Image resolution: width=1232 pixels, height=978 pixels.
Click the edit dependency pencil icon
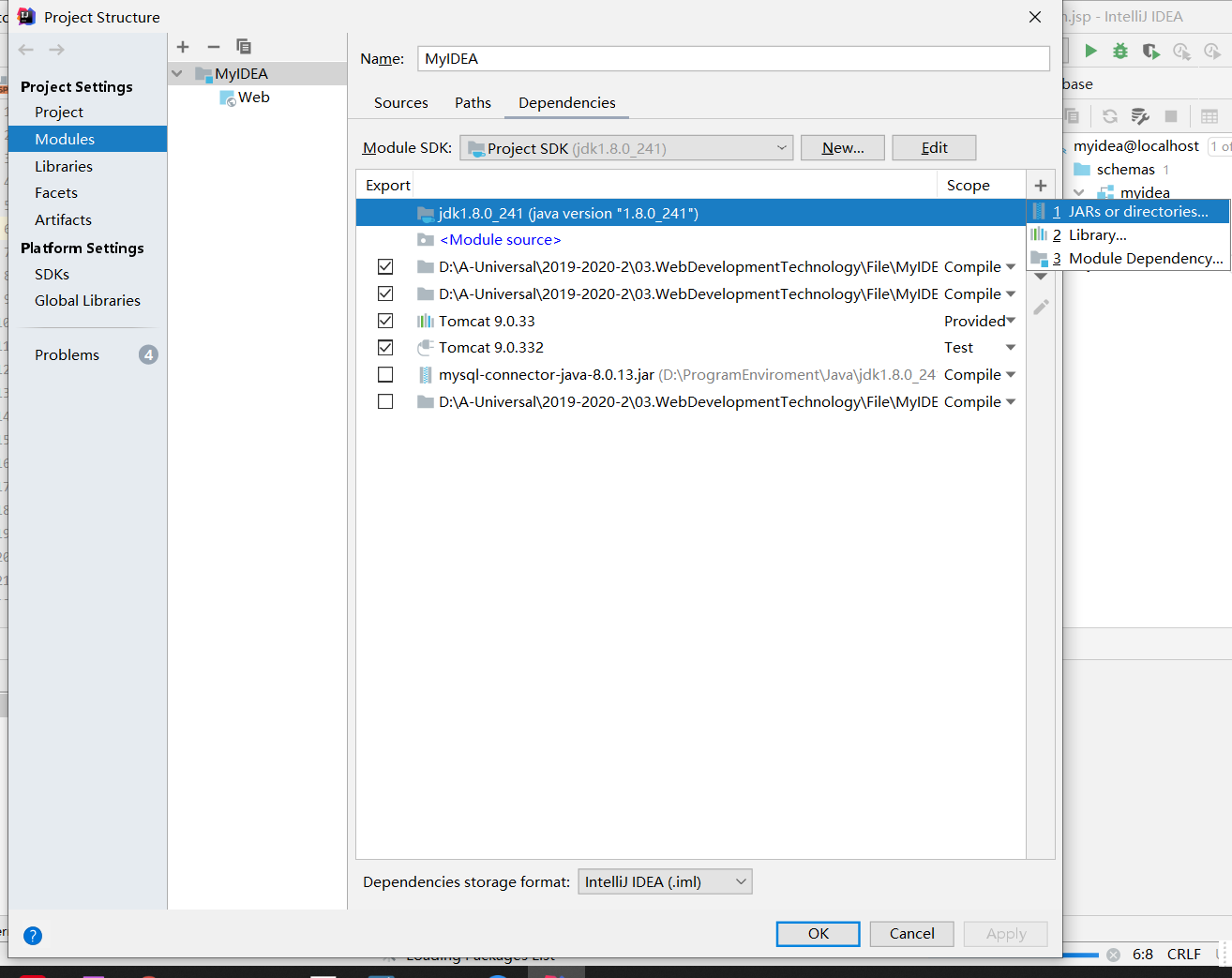(1041, 308)
